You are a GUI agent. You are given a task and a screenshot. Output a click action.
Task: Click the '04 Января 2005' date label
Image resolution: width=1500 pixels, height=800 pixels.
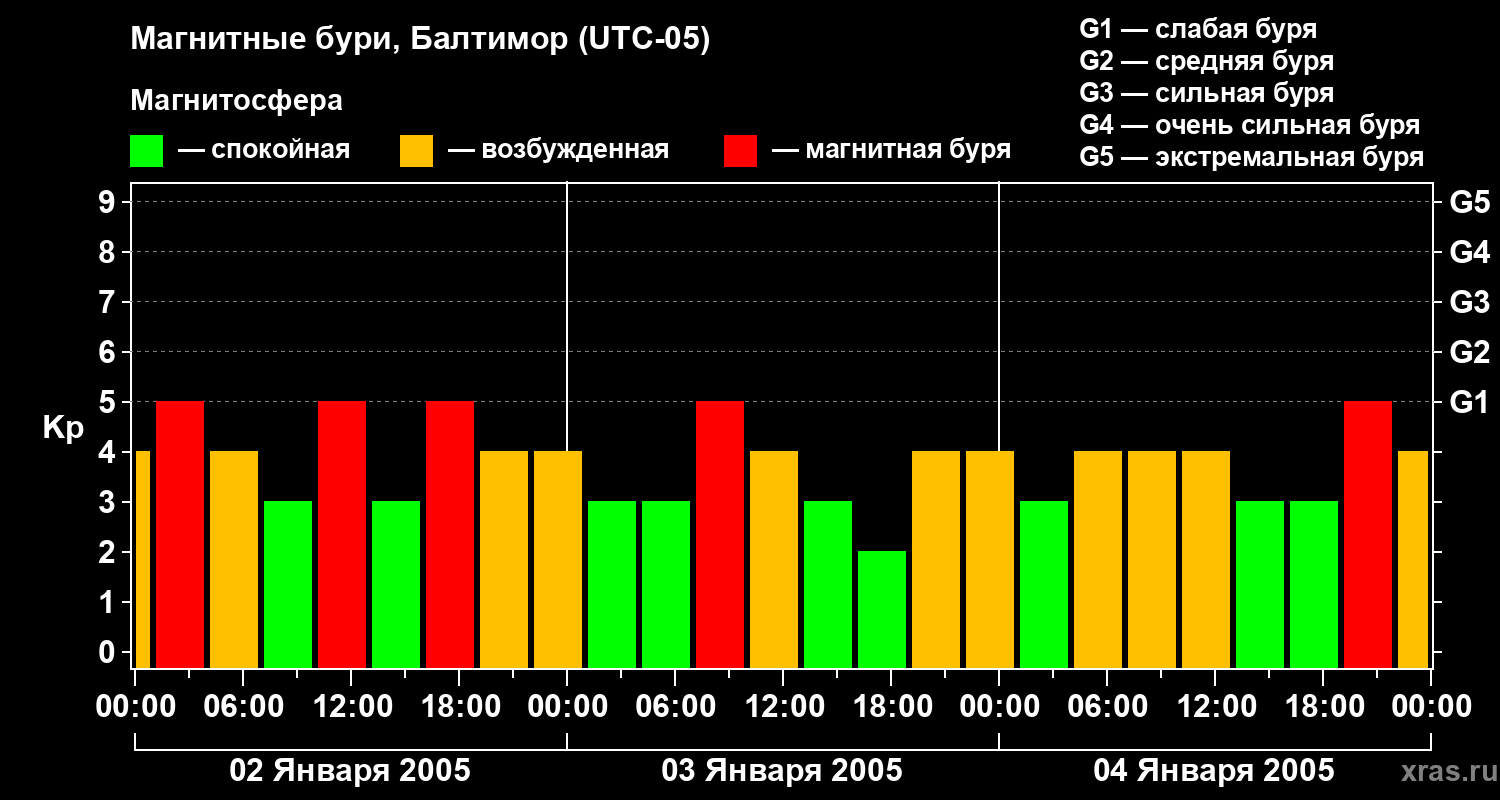(x=1214, y=771)
